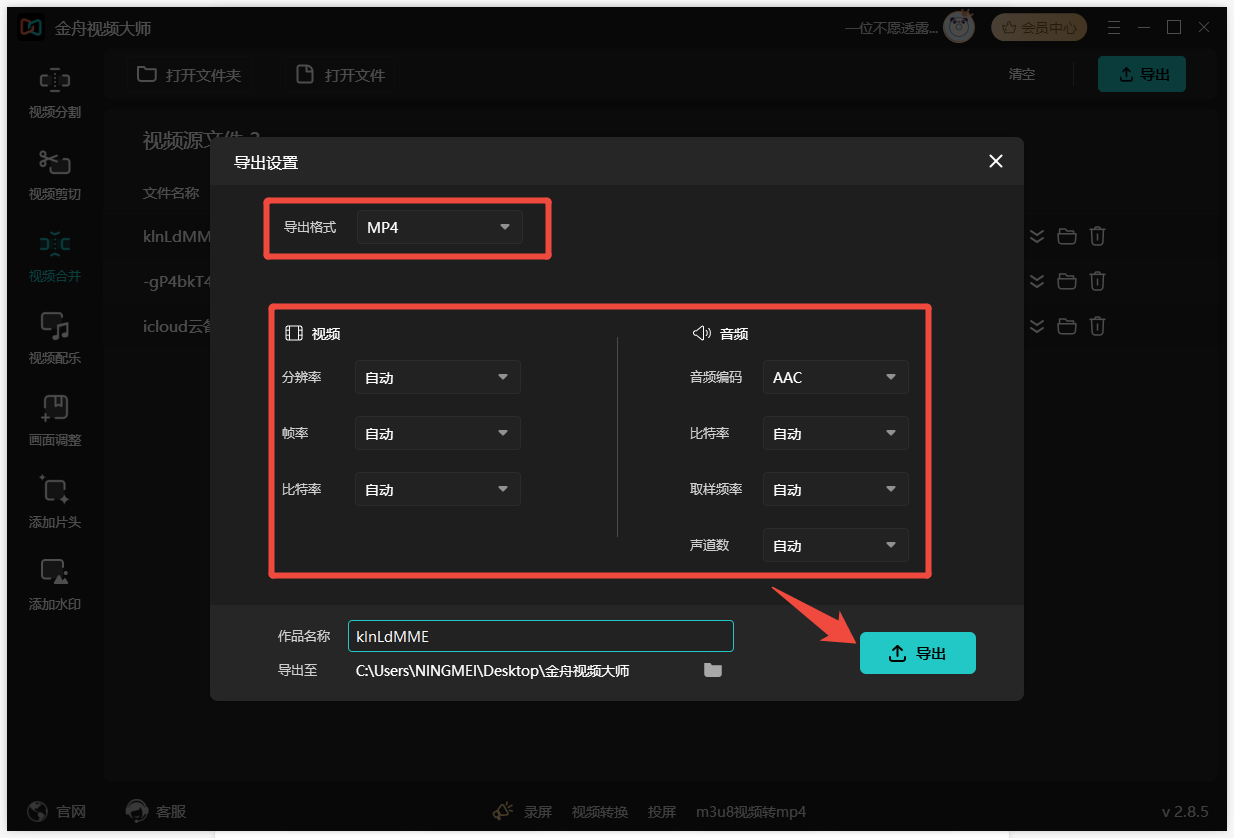
Task: Go to 画面调整 in the sidebar
Action: (x=55, y=422)
